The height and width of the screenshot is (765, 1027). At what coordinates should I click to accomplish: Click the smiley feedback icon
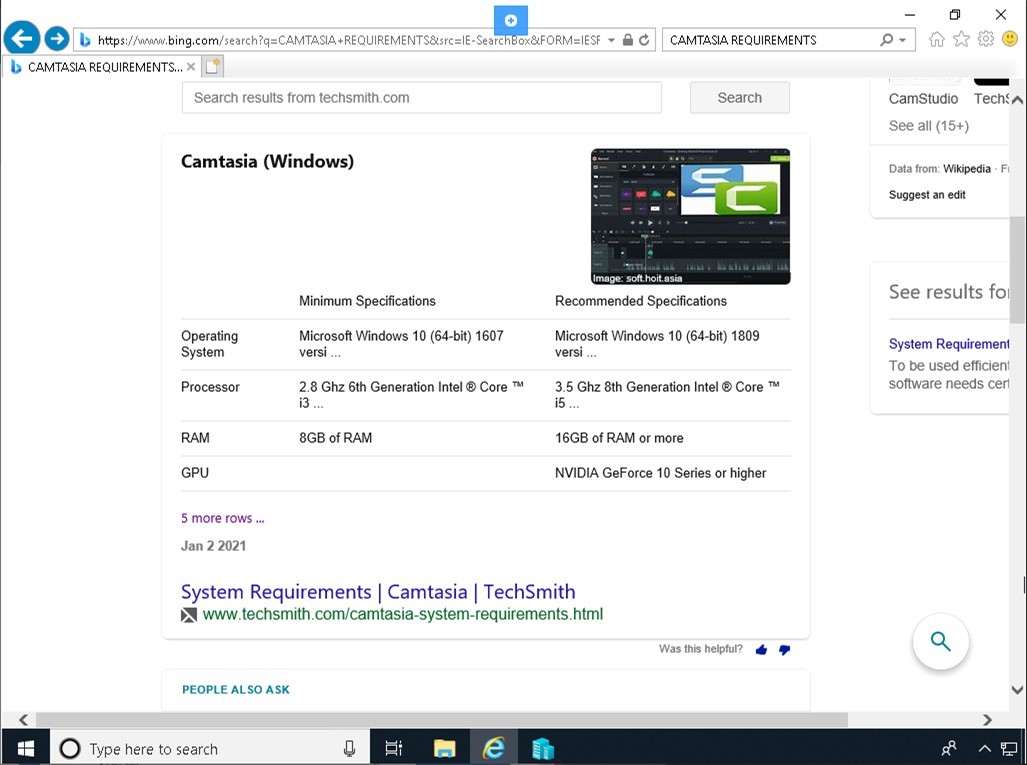(1010, 39)
